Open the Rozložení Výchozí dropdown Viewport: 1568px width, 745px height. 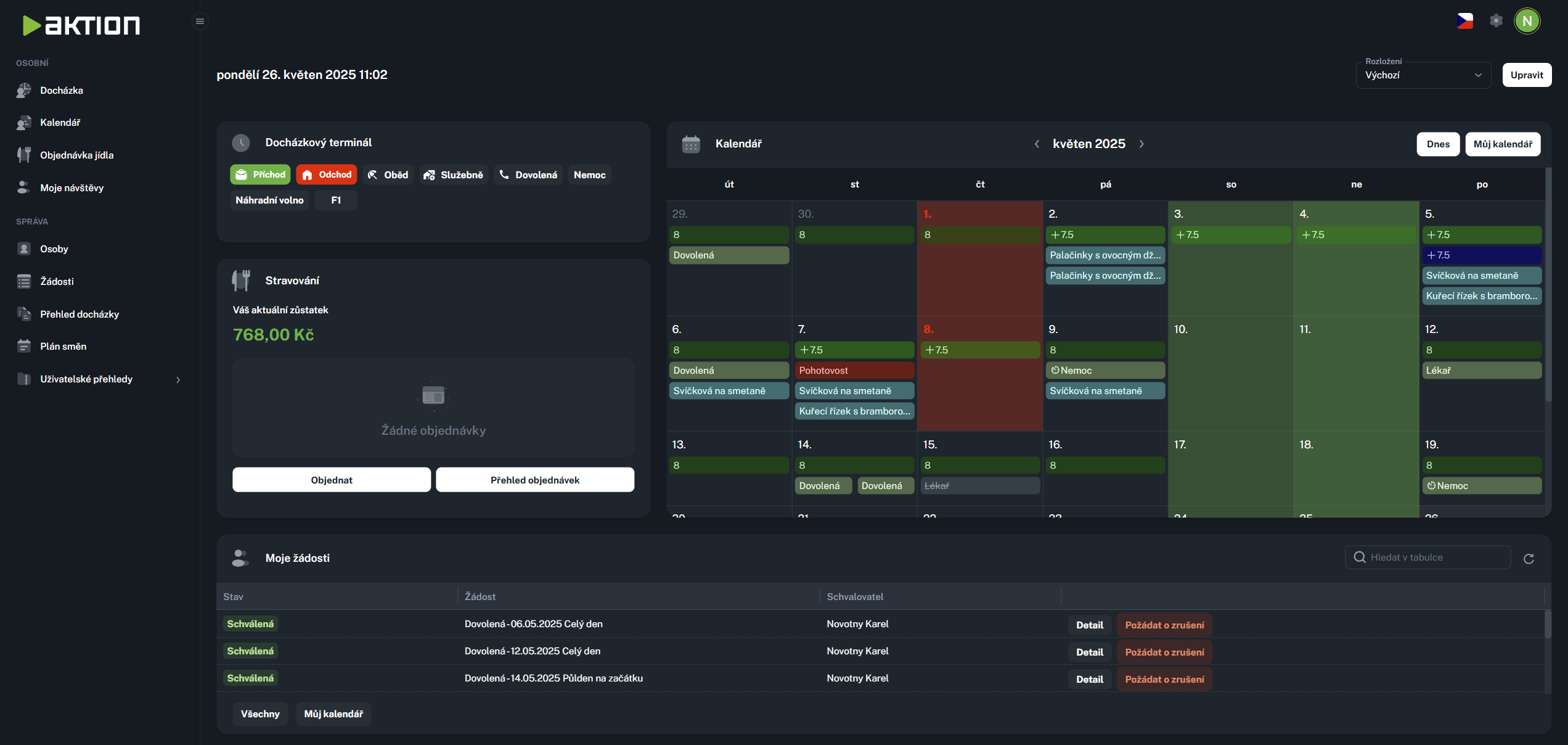click(1423, 75)
